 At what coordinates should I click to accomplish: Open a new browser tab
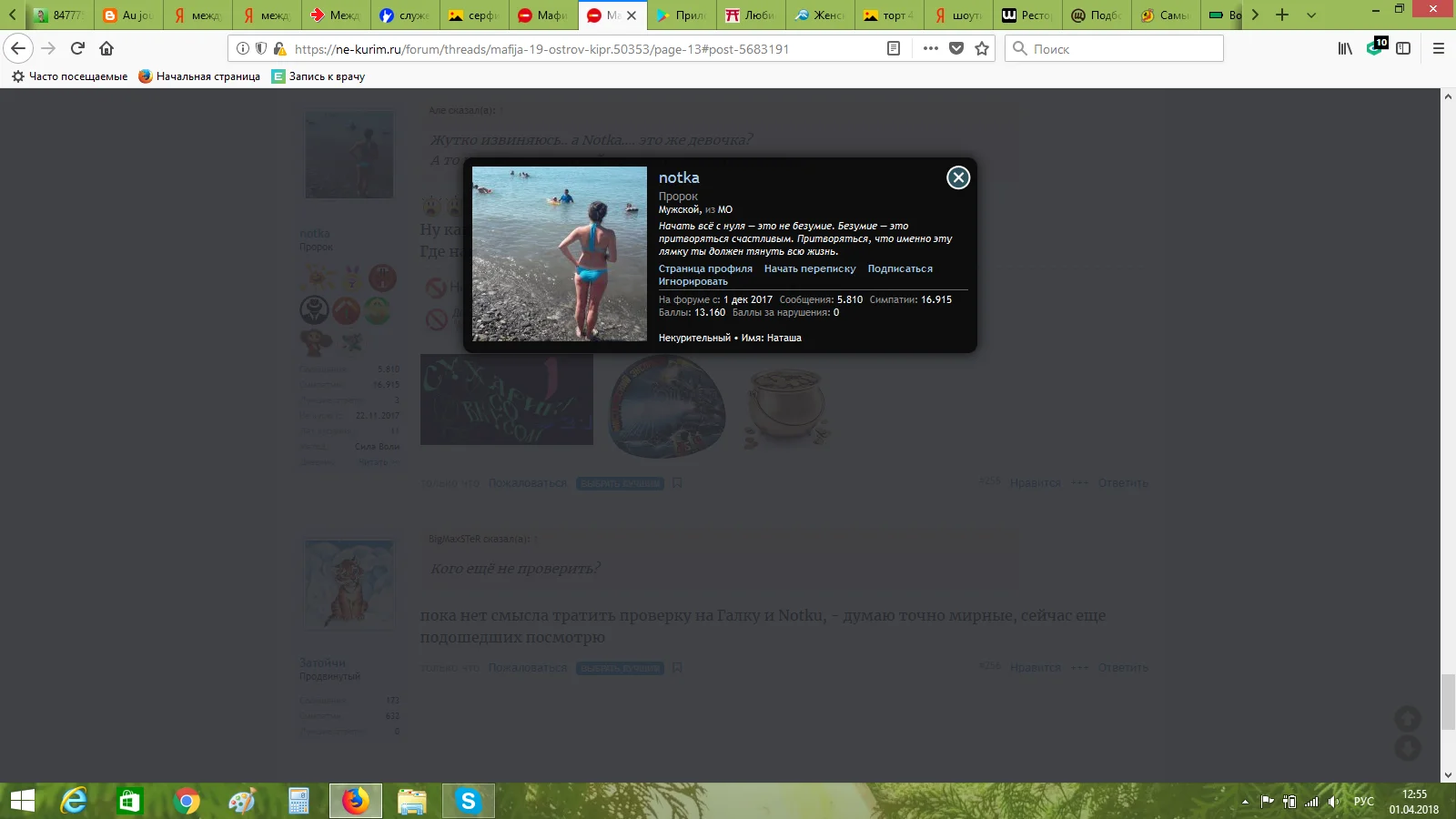tap(1282, 15)
